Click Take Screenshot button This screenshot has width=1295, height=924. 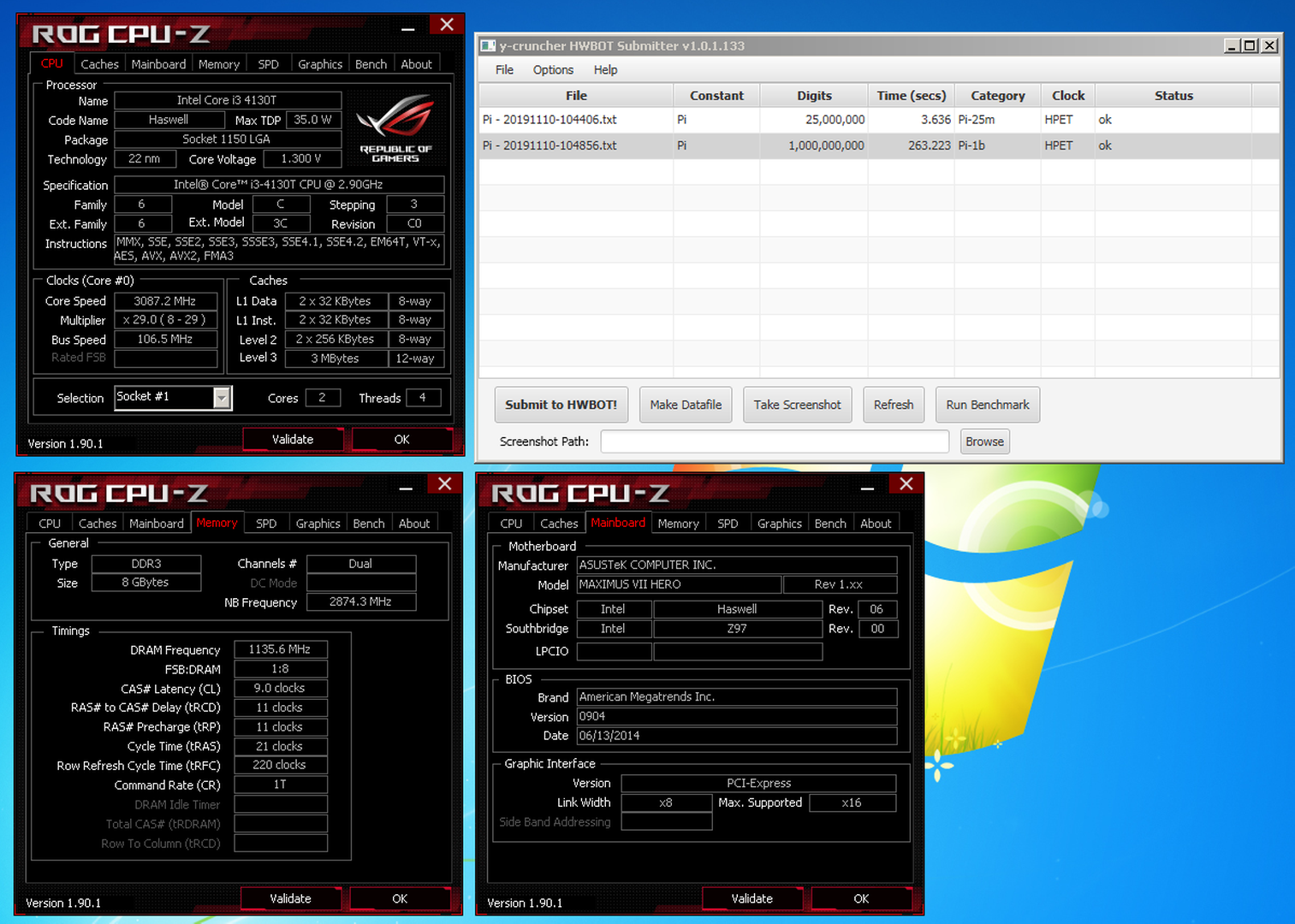pyautogui.click(x=798, y=405)
